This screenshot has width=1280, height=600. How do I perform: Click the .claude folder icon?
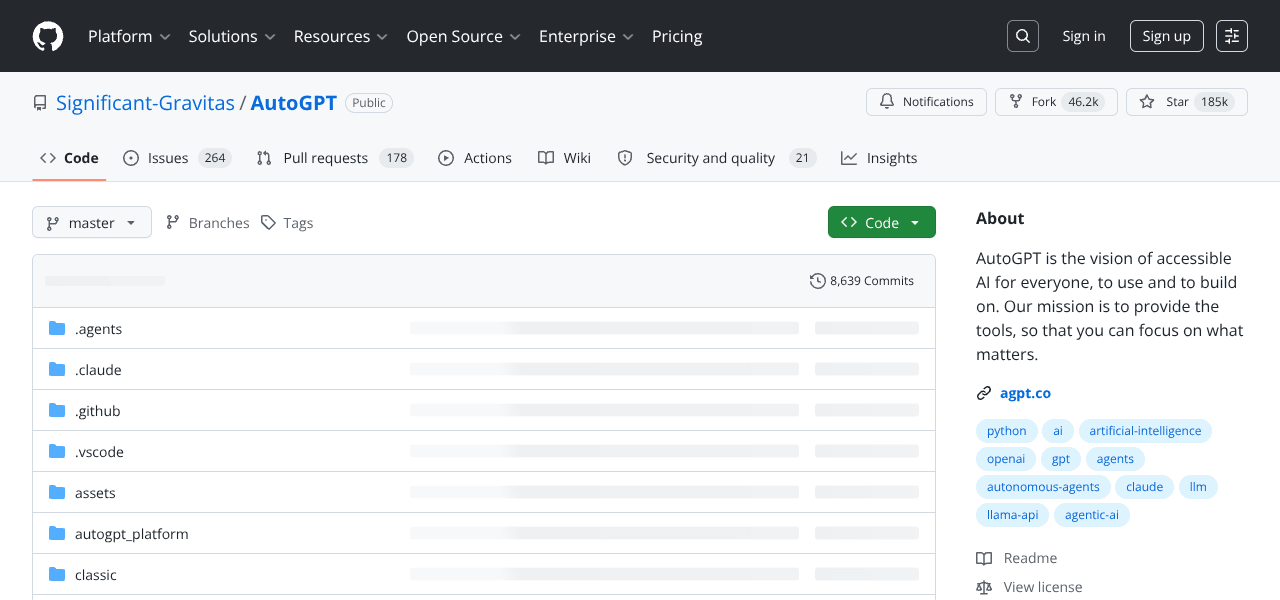click(x=57, y=369)
